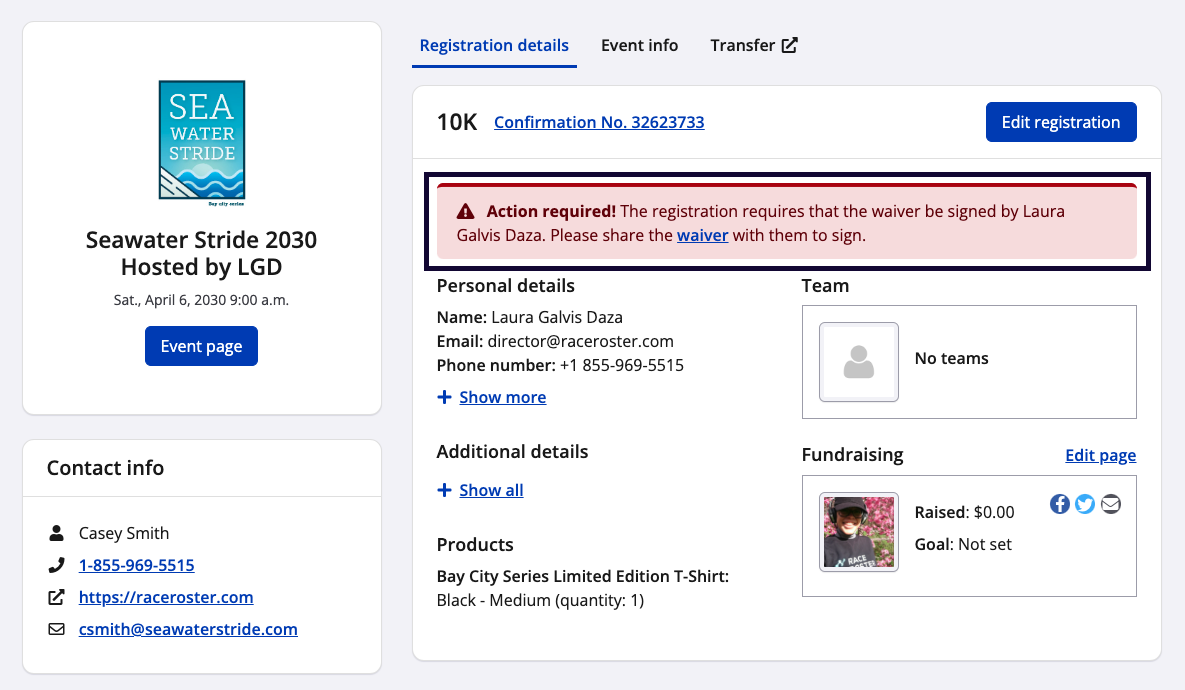This screenshot has height=690, width=1185.
Task: Click the team placeholder avatar icon
Action: (x=858, y=362)
